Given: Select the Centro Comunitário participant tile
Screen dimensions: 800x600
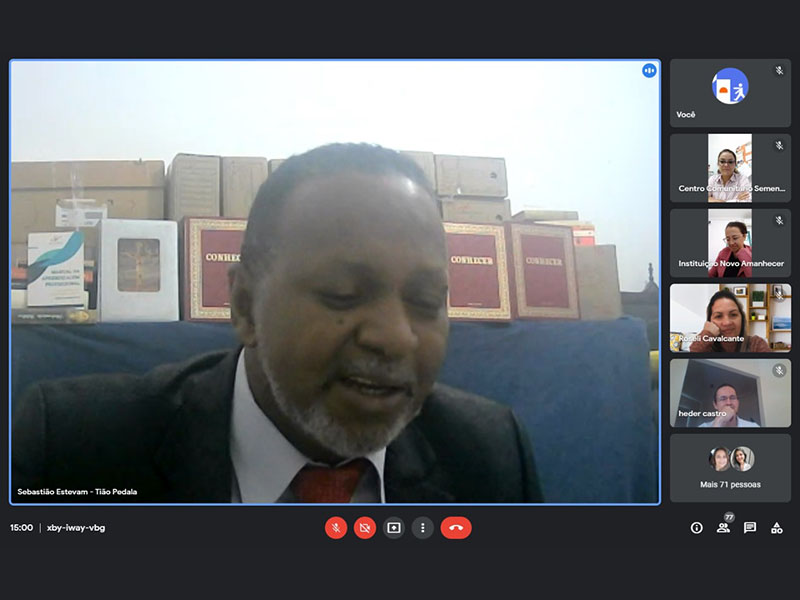Looking at the screenshot, I should tap(730, 167).
